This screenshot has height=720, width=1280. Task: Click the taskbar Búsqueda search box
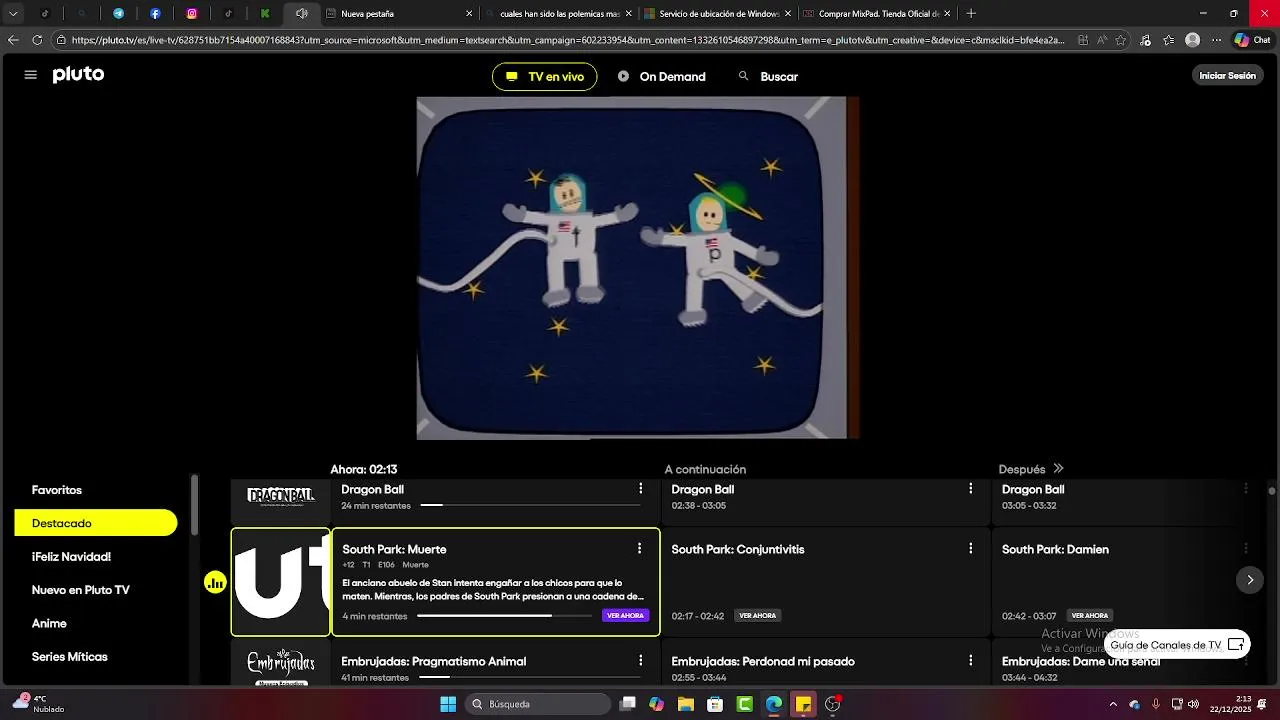(x=539, y=704)
